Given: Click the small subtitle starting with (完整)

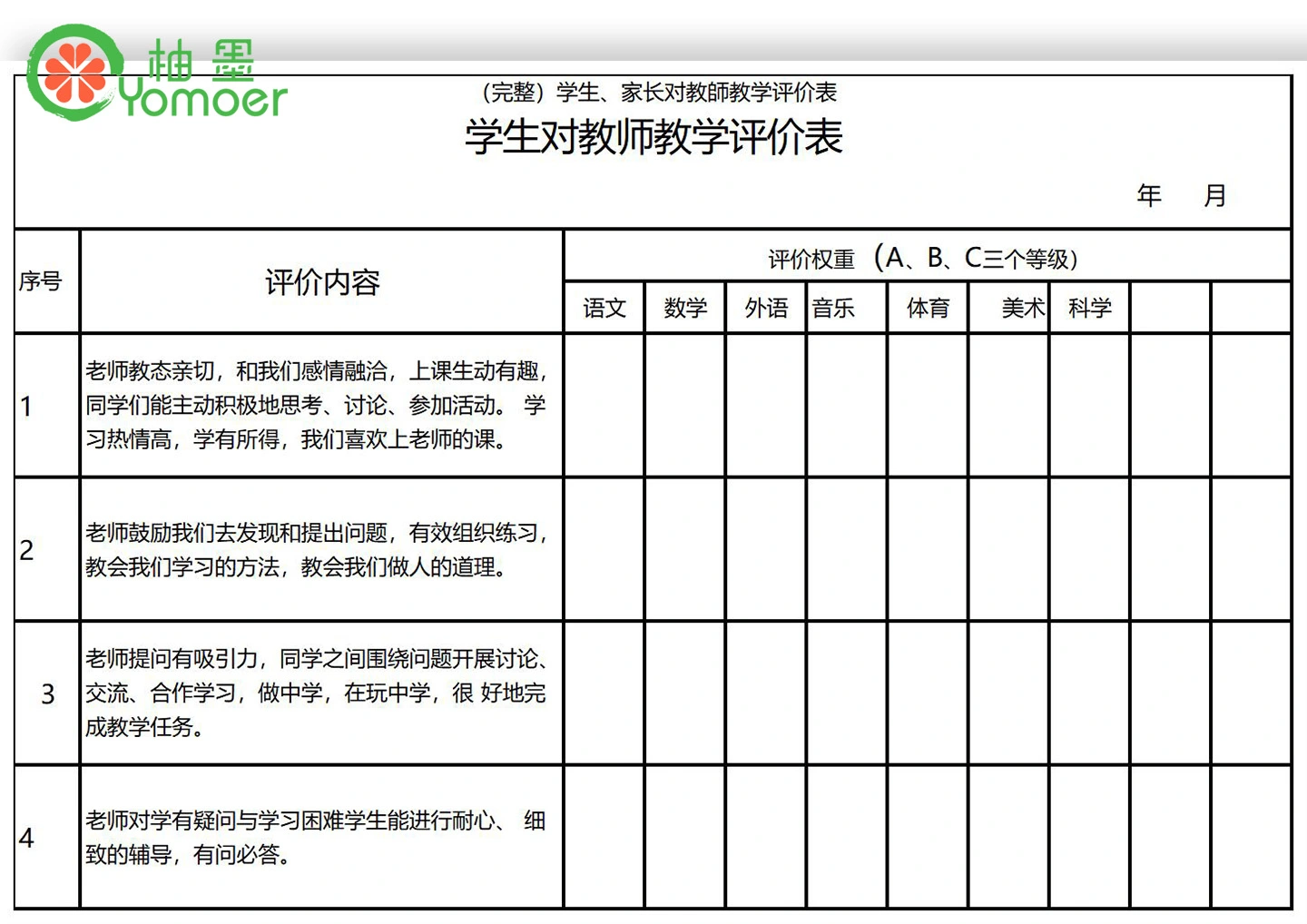Looking at the screenshot, I should [659, 92].
